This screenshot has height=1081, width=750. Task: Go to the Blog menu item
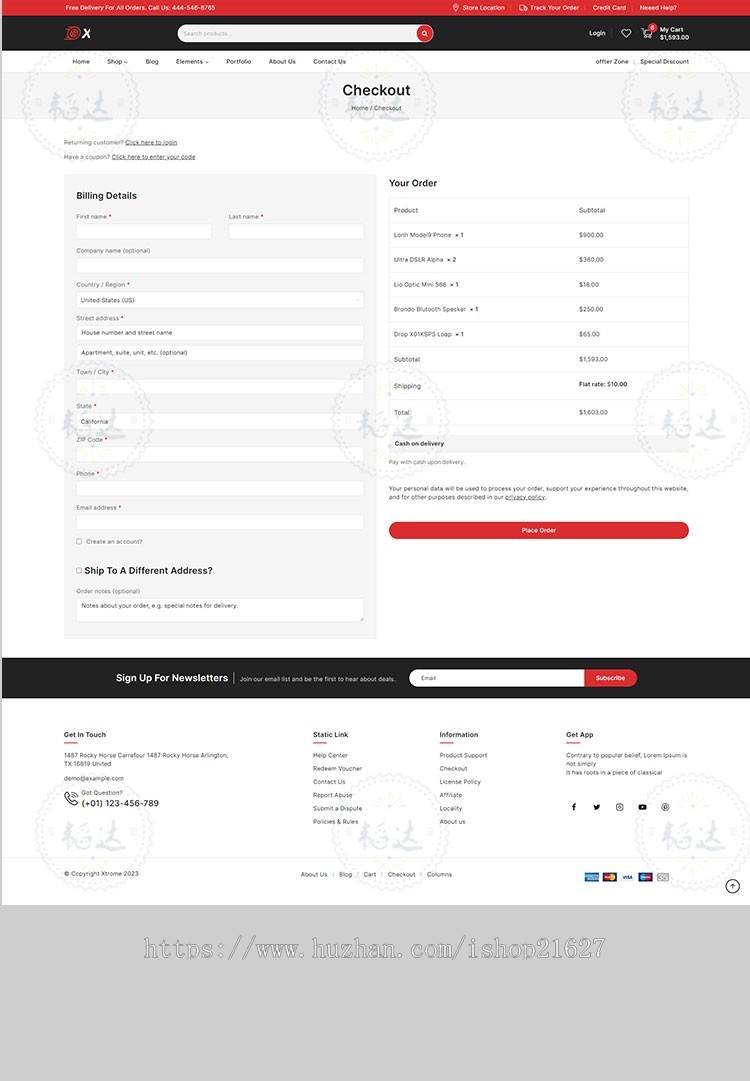(152, 61)
